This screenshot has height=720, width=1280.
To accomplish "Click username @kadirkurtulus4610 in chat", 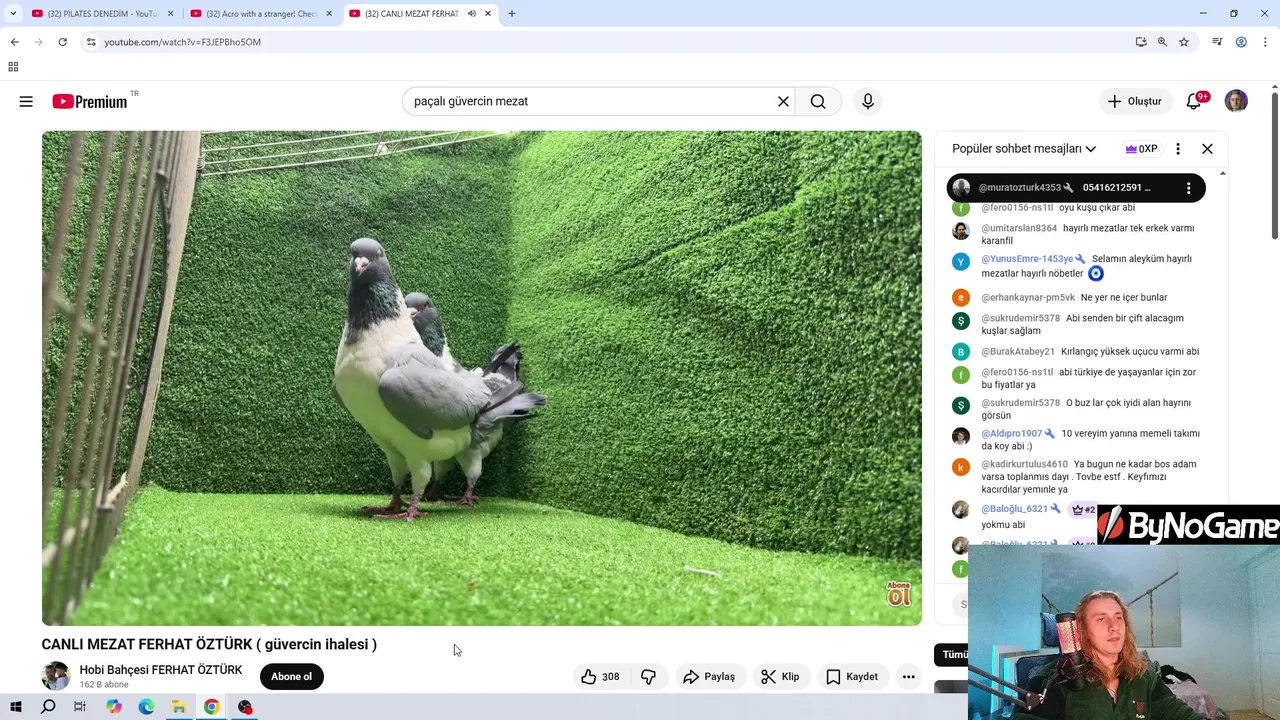I will click(1024, 464).
